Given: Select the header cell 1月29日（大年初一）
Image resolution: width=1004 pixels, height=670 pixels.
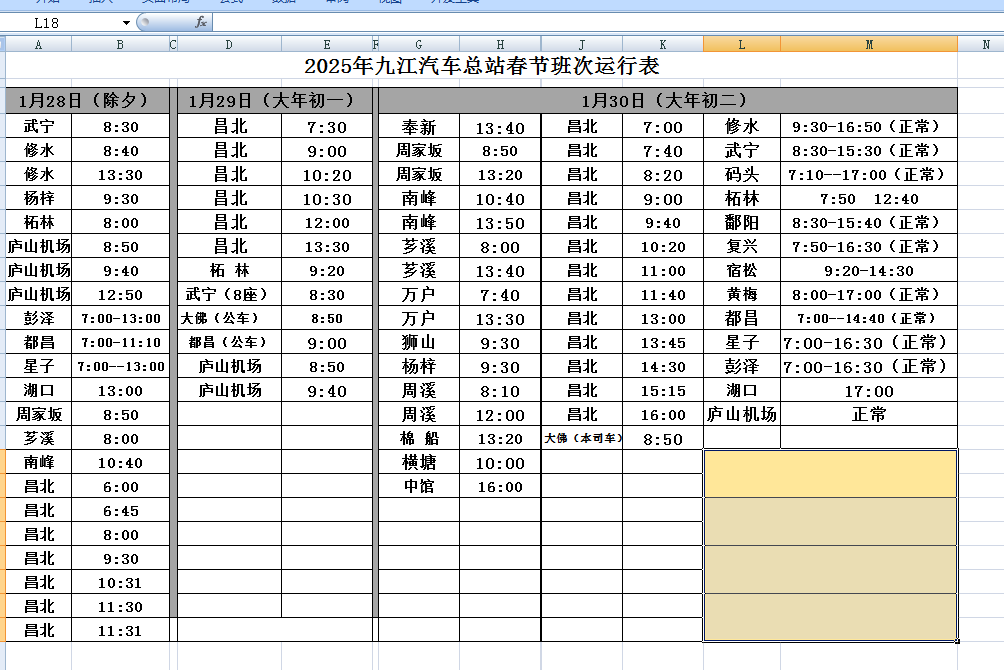Looking at the screenshot, I should (275, 101).
